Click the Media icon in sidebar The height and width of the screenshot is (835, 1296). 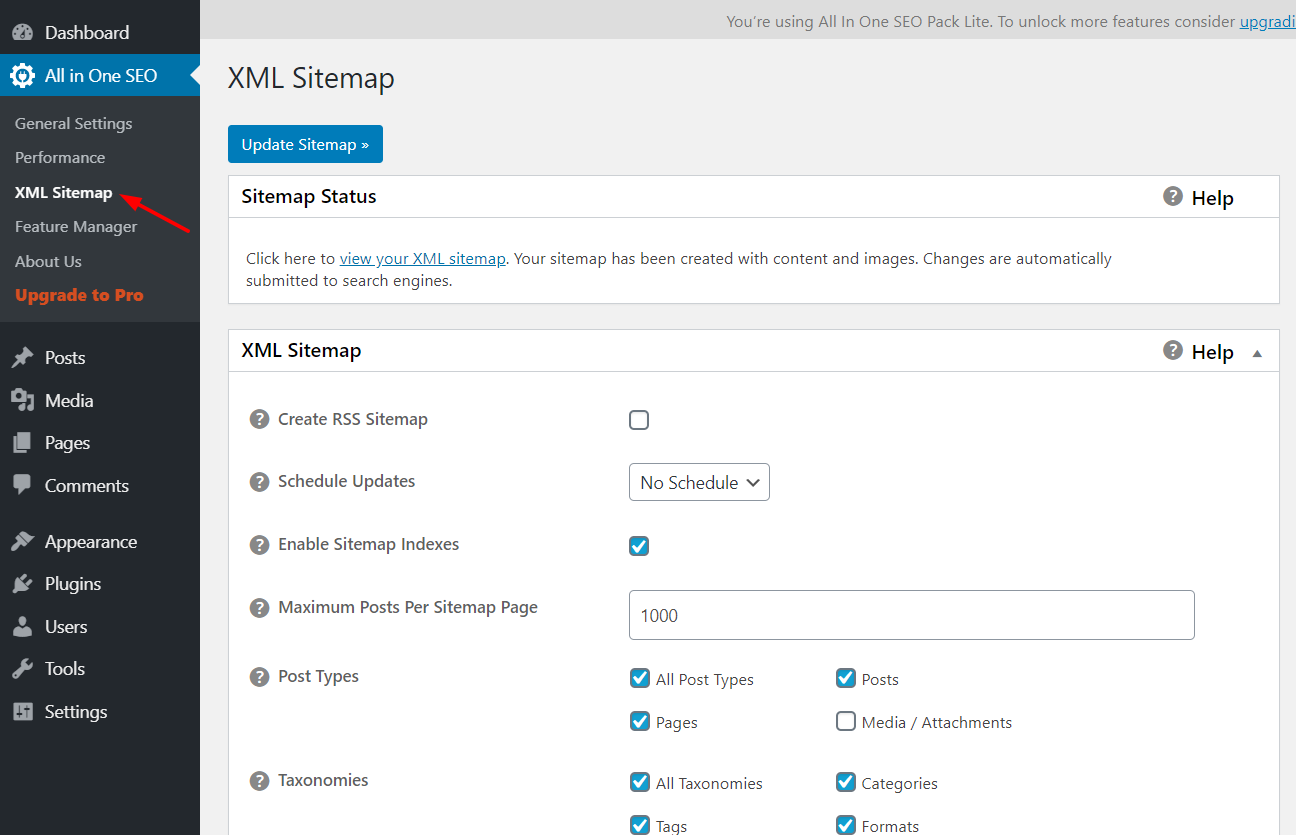(22, 400)
